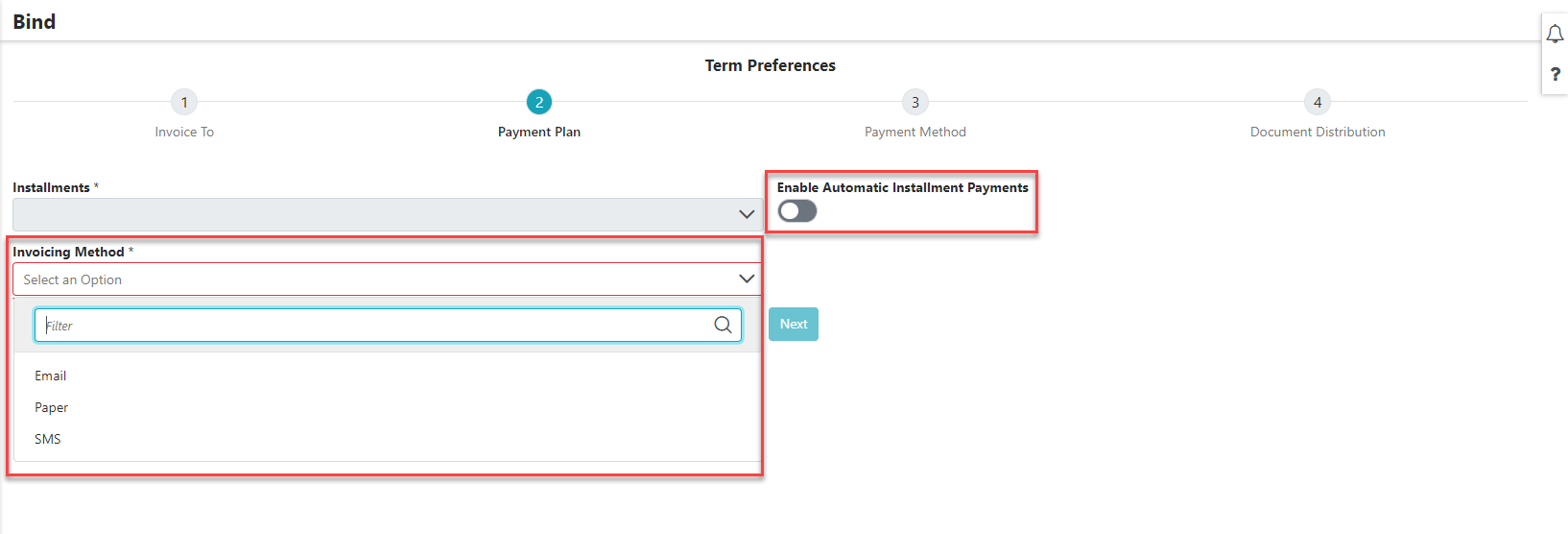Viewport: 1568px width, 534px height.
Task: Expand the Installments dropdown
Action: click(x=387, y=214)
